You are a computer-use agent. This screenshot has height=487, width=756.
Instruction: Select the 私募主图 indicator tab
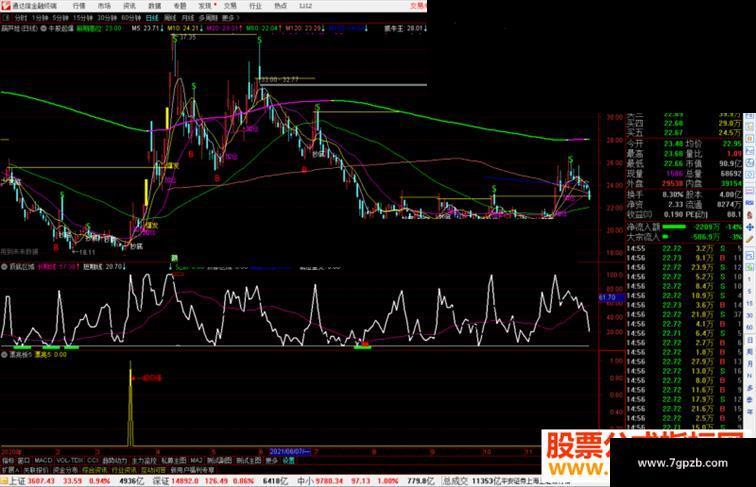tap(174, 461)
